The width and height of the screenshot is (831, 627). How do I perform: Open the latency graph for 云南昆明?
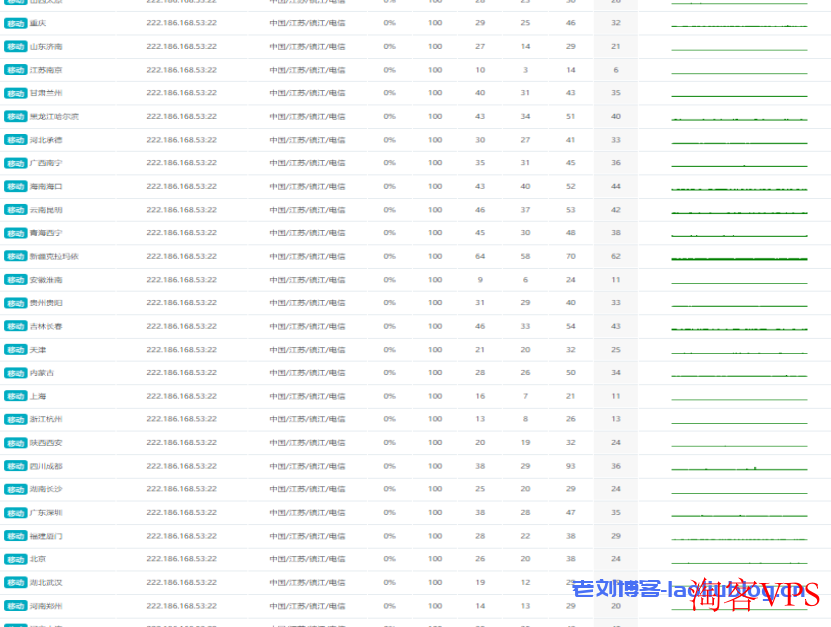(x=739, y=212)
